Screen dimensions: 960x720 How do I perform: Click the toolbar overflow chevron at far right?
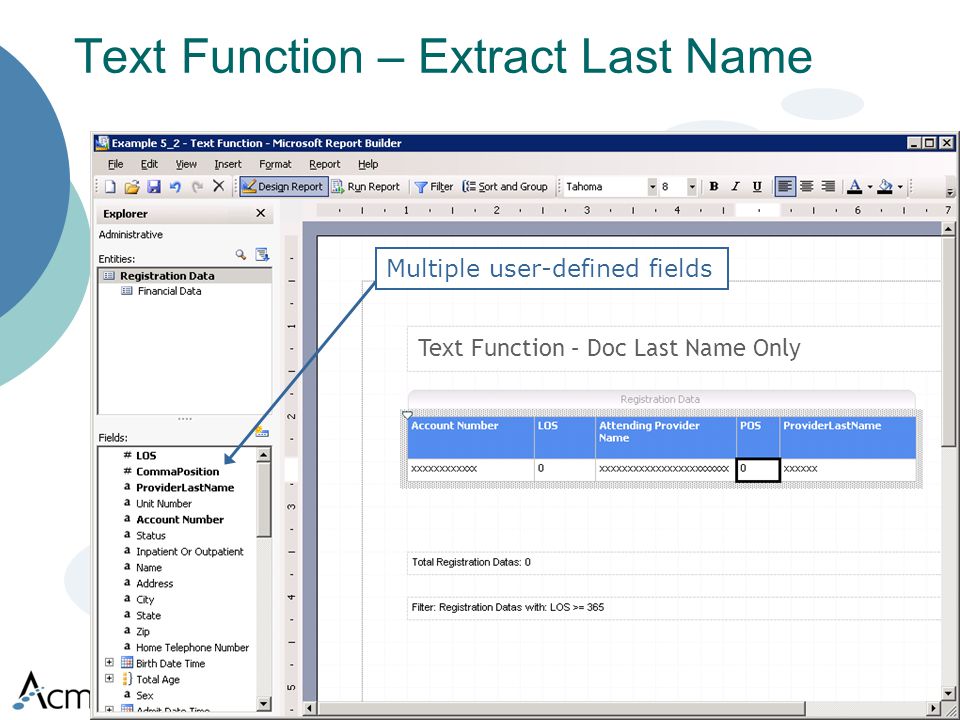(x=950, y=190)
